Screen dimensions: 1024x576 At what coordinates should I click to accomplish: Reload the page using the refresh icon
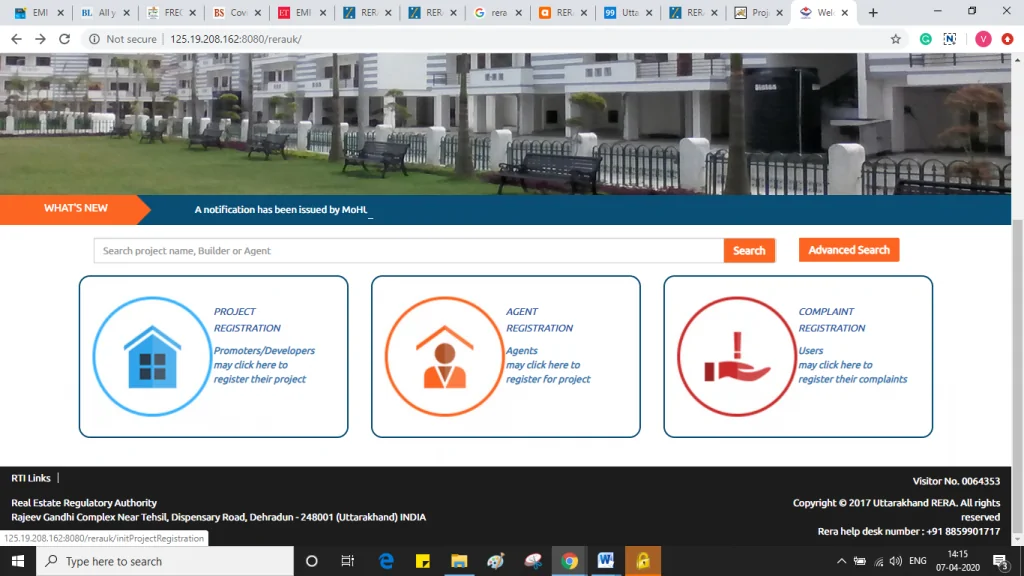click(65, 39)
